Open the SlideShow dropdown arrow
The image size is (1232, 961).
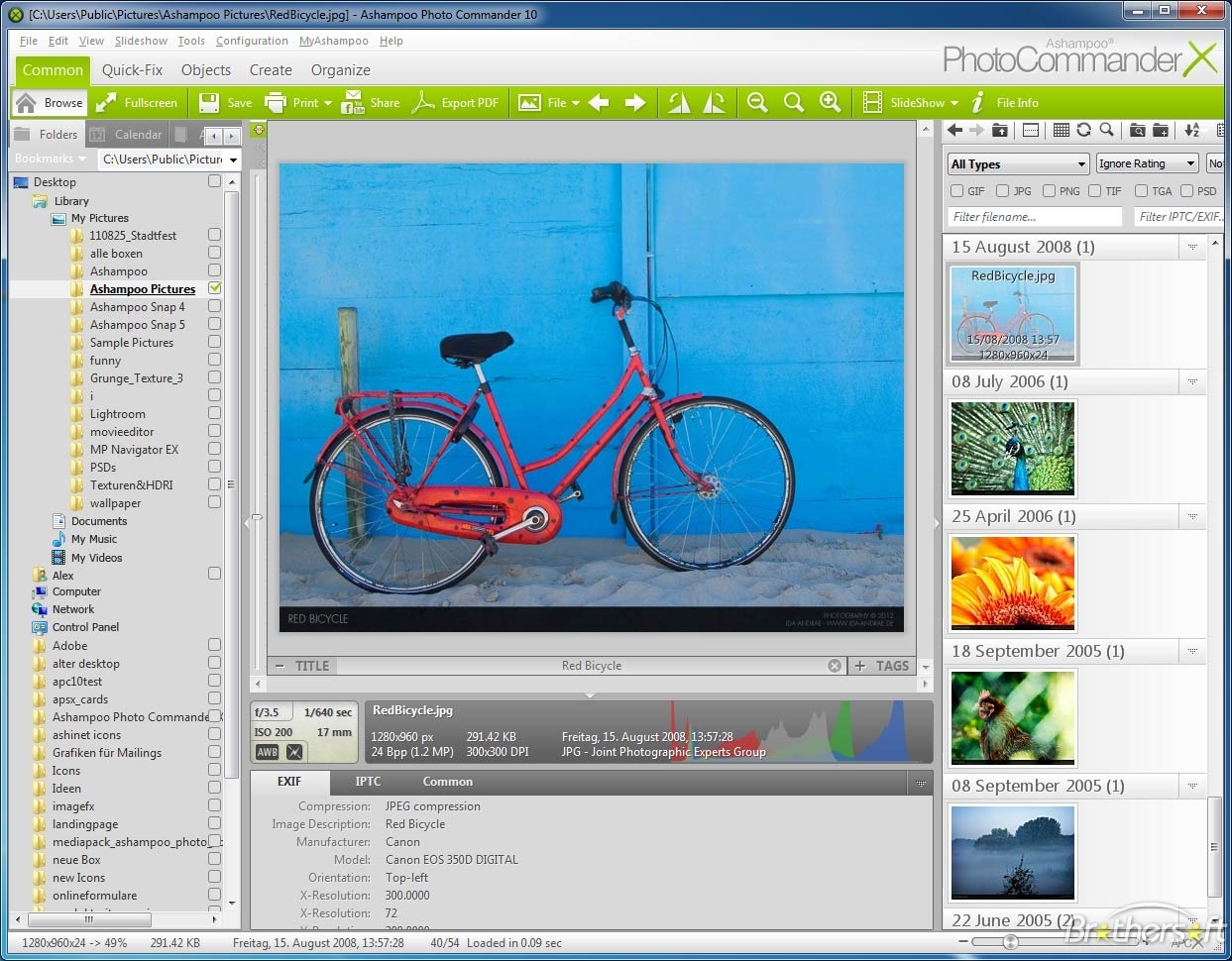click(x=954, y=103)
